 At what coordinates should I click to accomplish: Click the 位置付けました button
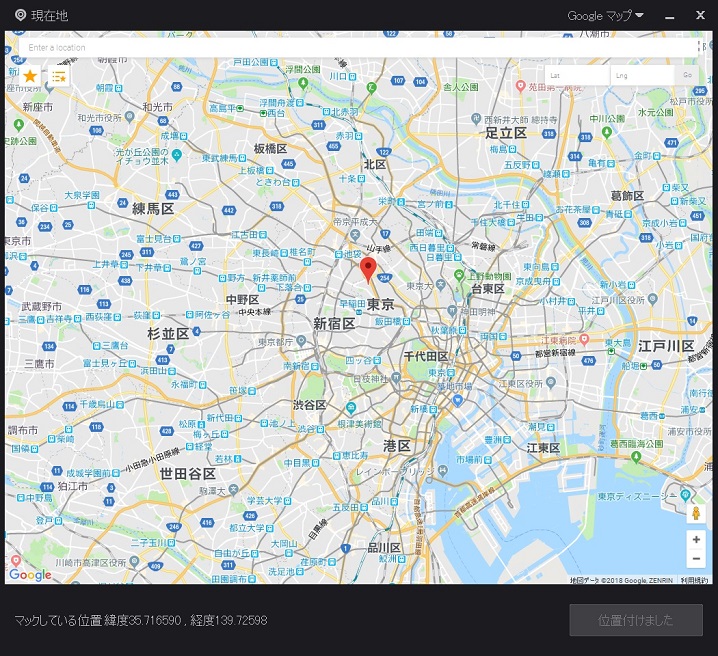pyautogui.click(x=635, y=620)
